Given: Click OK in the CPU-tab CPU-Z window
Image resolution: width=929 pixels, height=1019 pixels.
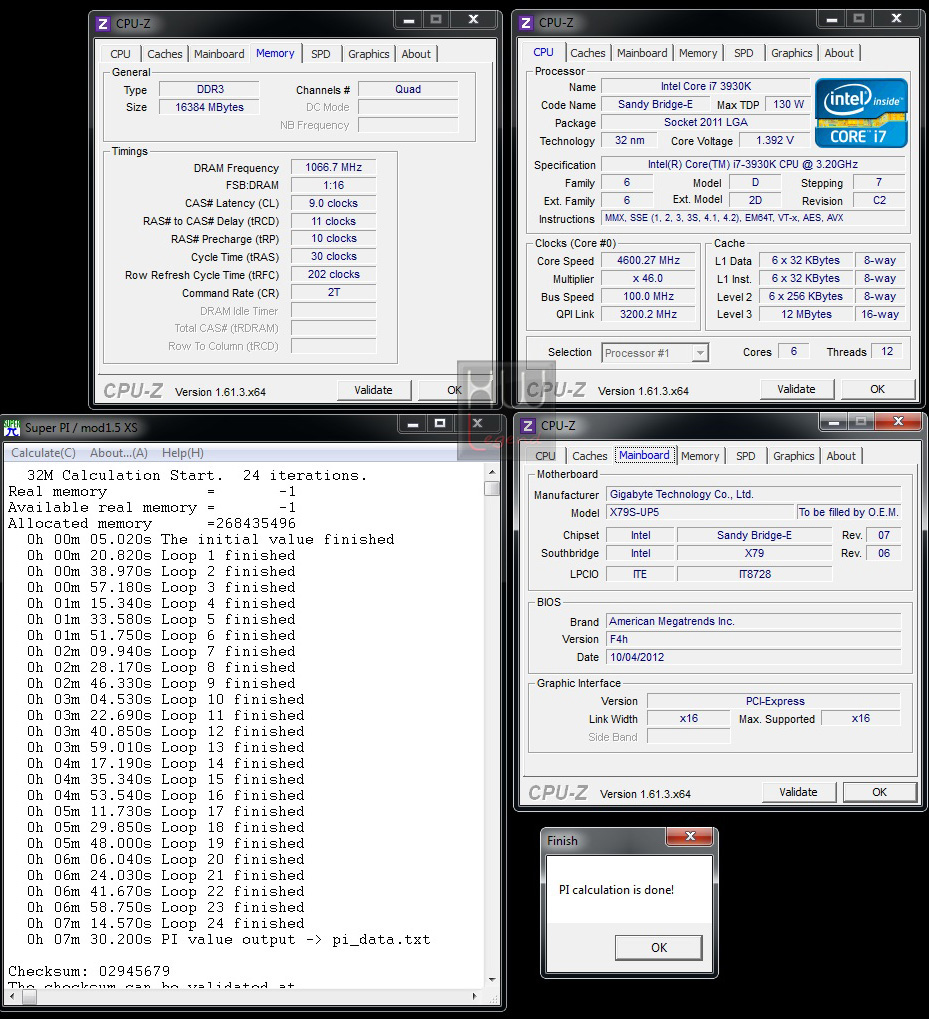Looking at the screenshot, I should (878, 389).
